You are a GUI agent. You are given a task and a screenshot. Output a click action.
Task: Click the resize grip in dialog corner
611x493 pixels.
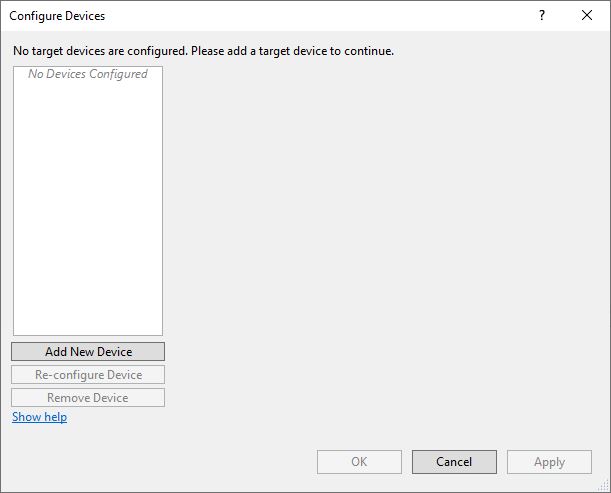click(x=603, y=485)
